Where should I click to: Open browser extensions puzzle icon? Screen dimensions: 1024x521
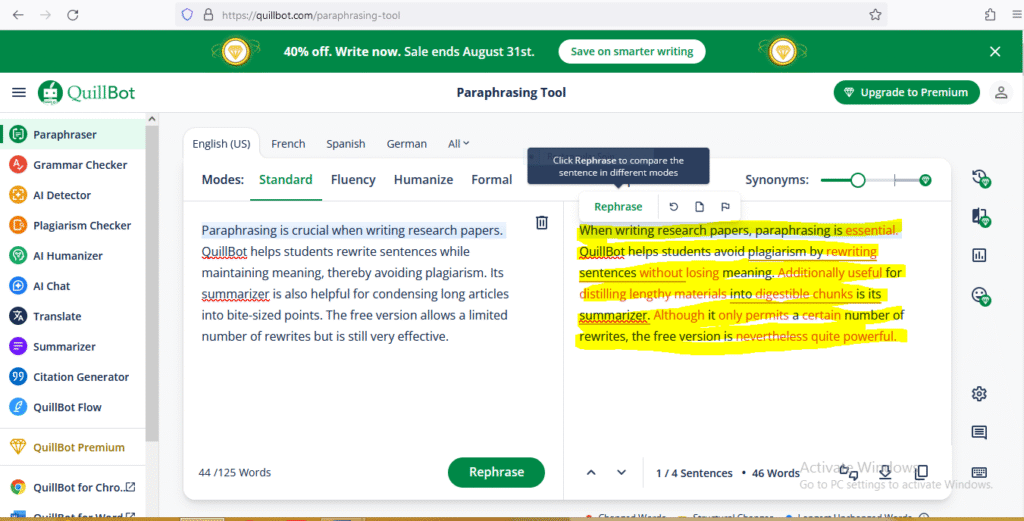point(990,15)
